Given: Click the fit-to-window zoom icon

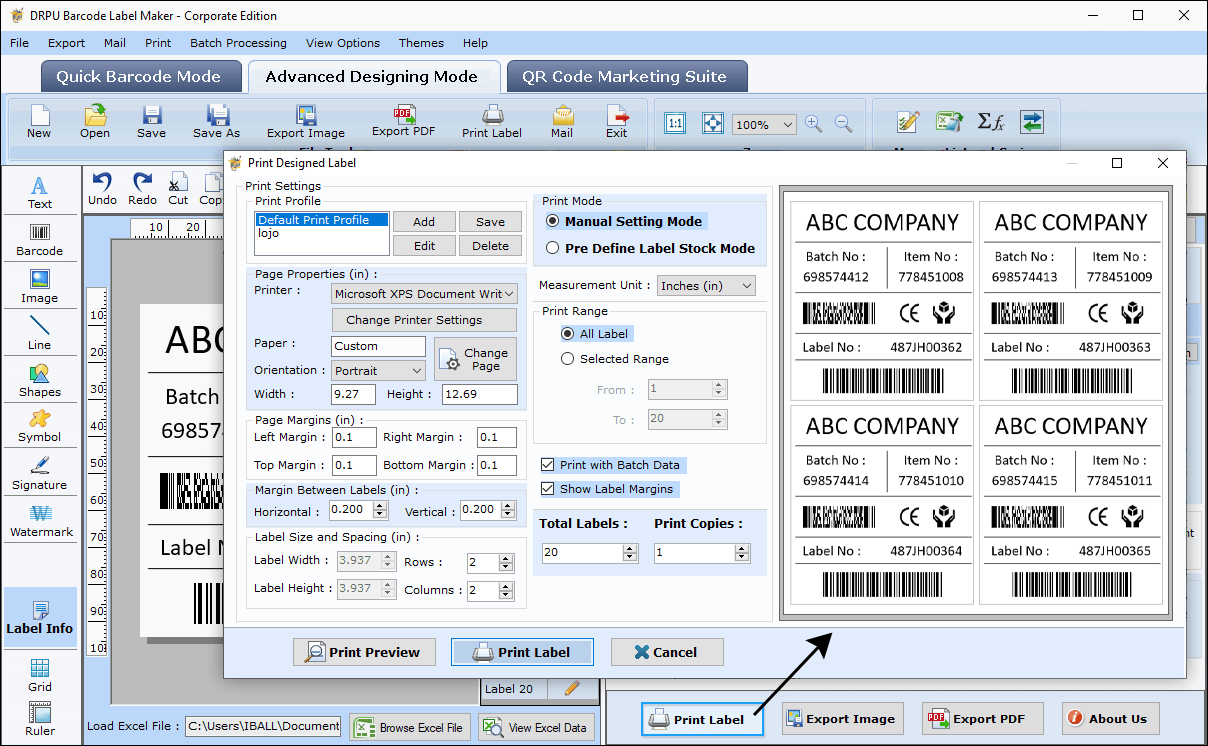Looking at the screenshot, I should pyautogui.click(x=712, y=123).
